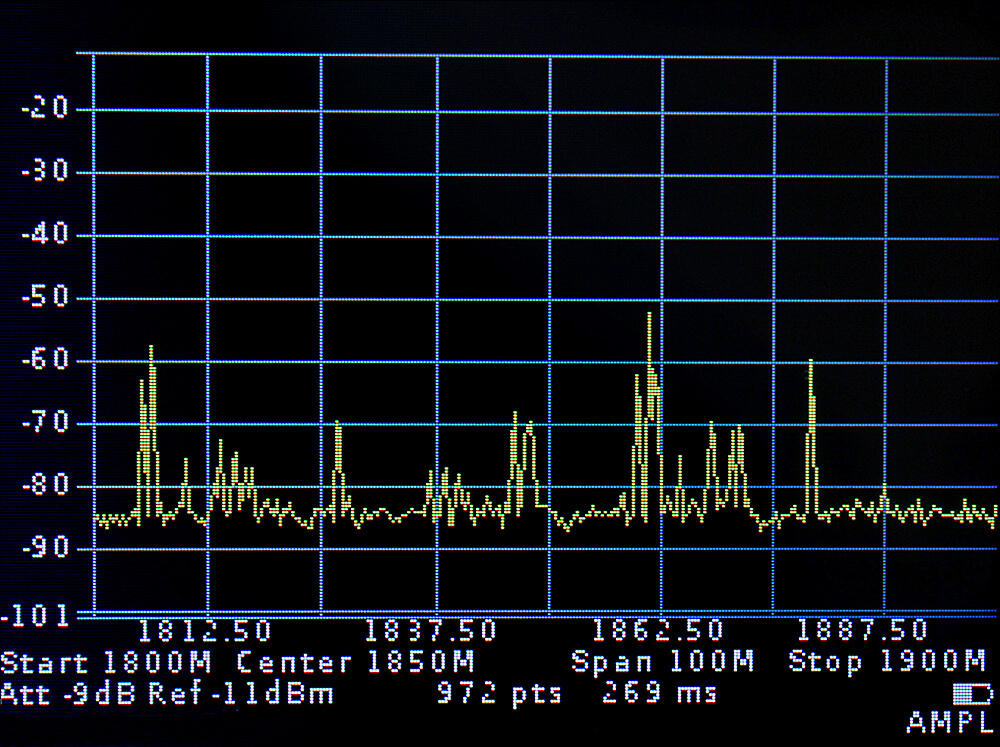Image resolution: width=1000 pixels, height=747 pixels.
Task: Click the Att -9dB attenuation value
Action: coord(68,694)
